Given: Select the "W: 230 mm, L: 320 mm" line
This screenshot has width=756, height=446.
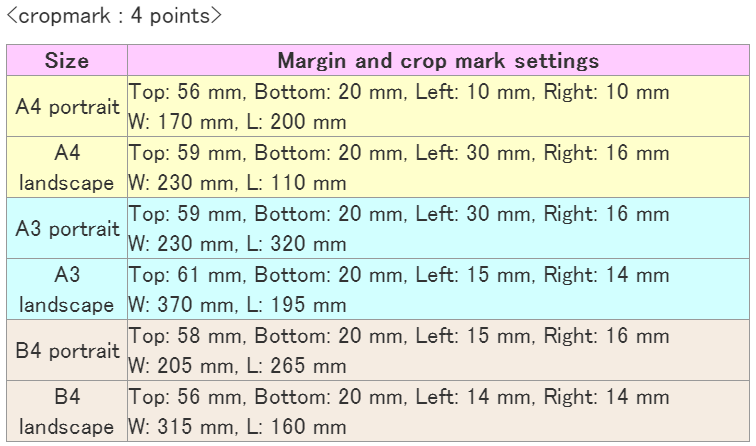Looking at the screenshot, I should pos(238,244).
